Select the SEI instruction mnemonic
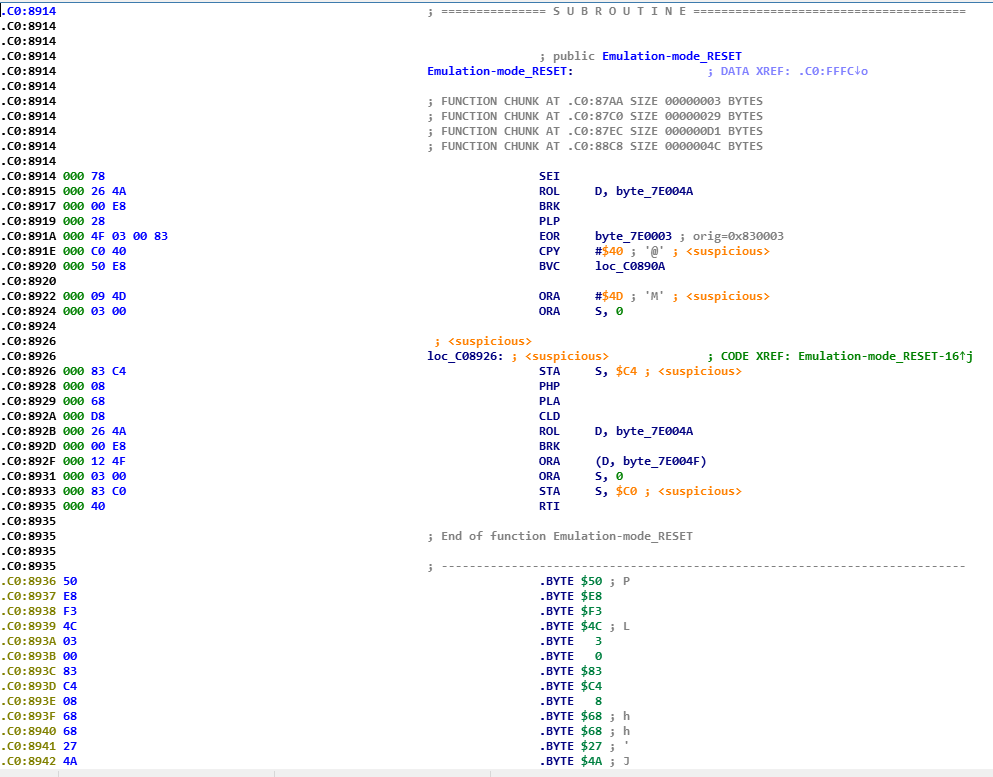993x777 pixels. point(549,176)
